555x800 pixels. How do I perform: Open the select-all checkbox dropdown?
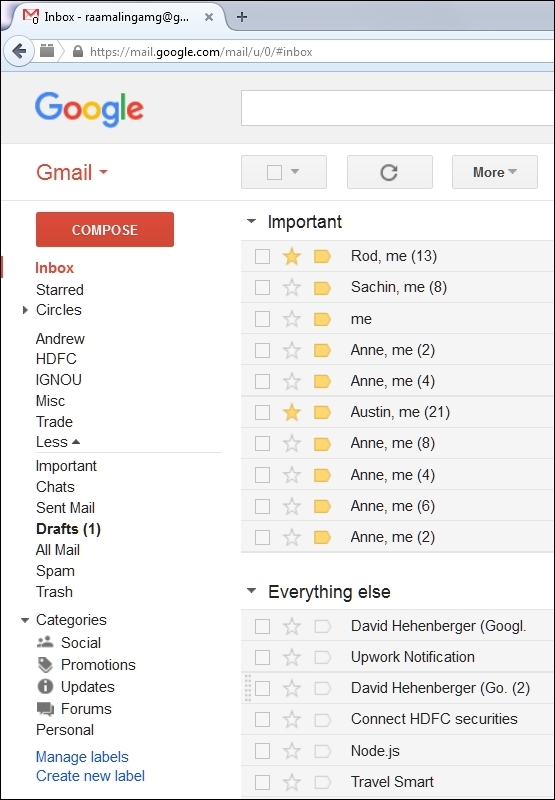coord(294,172)
